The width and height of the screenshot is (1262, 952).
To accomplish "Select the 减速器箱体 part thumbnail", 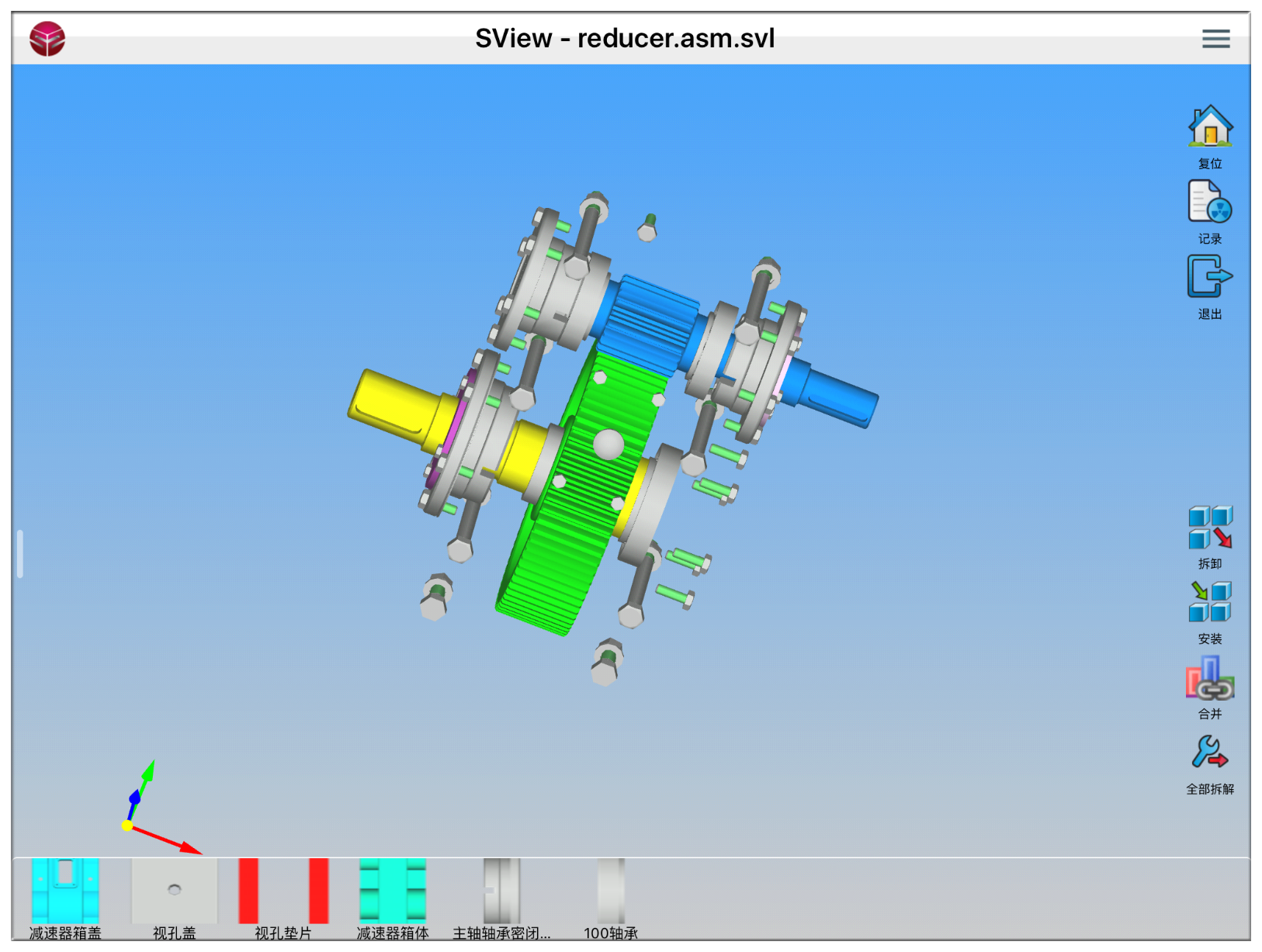I will 393,891.
